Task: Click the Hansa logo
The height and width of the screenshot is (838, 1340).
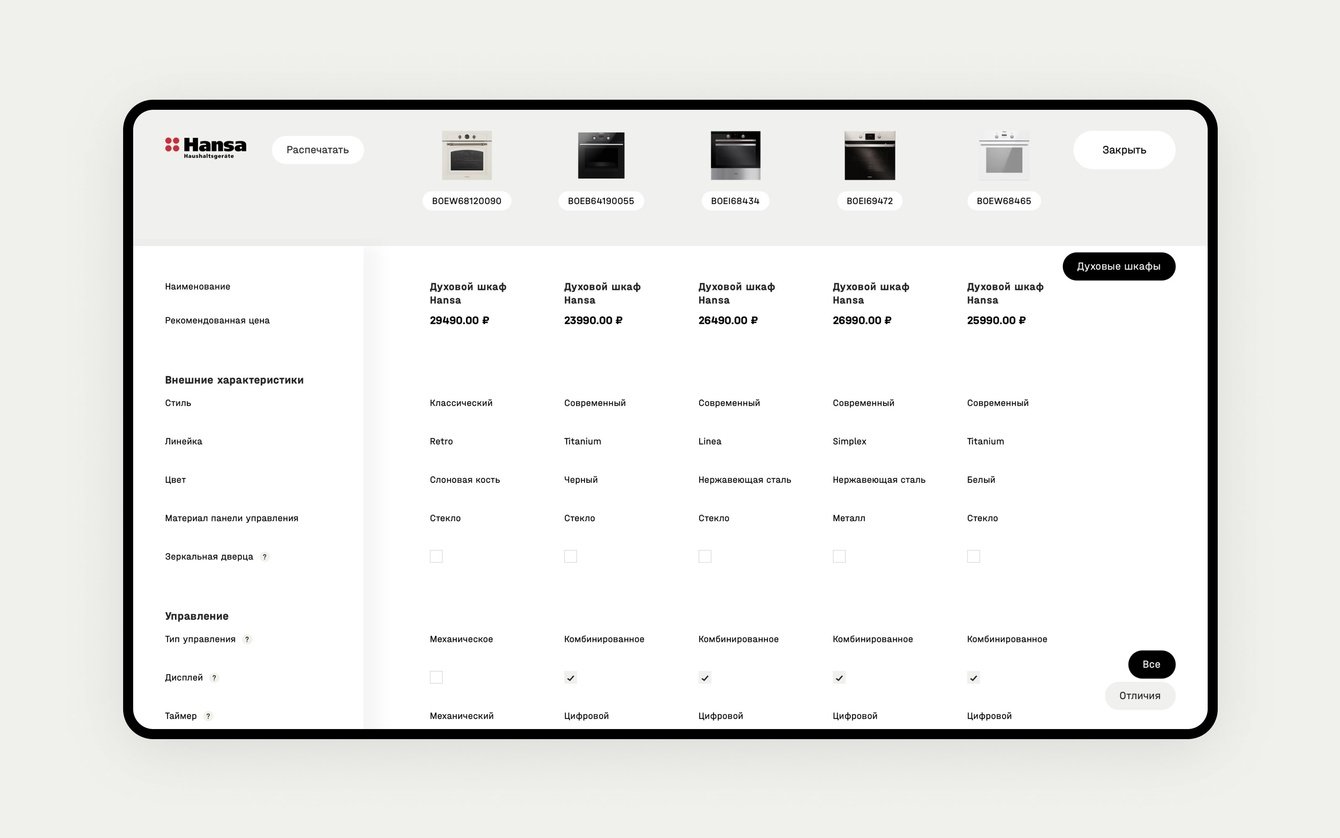Action: coord(205,148)
